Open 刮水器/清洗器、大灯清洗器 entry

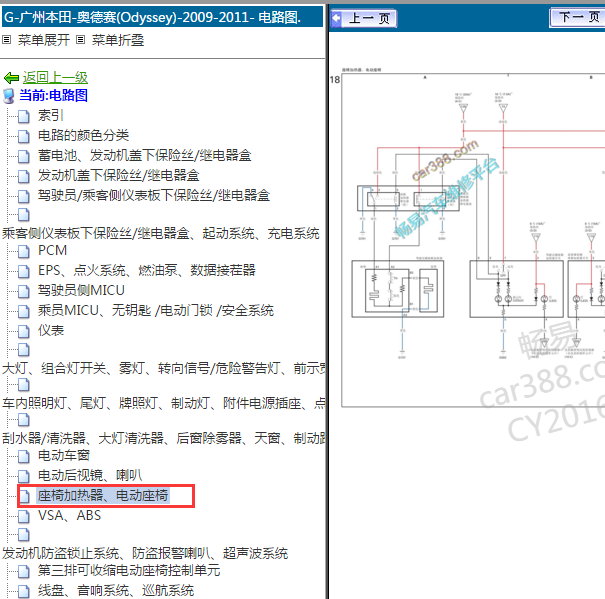[164, 438]
